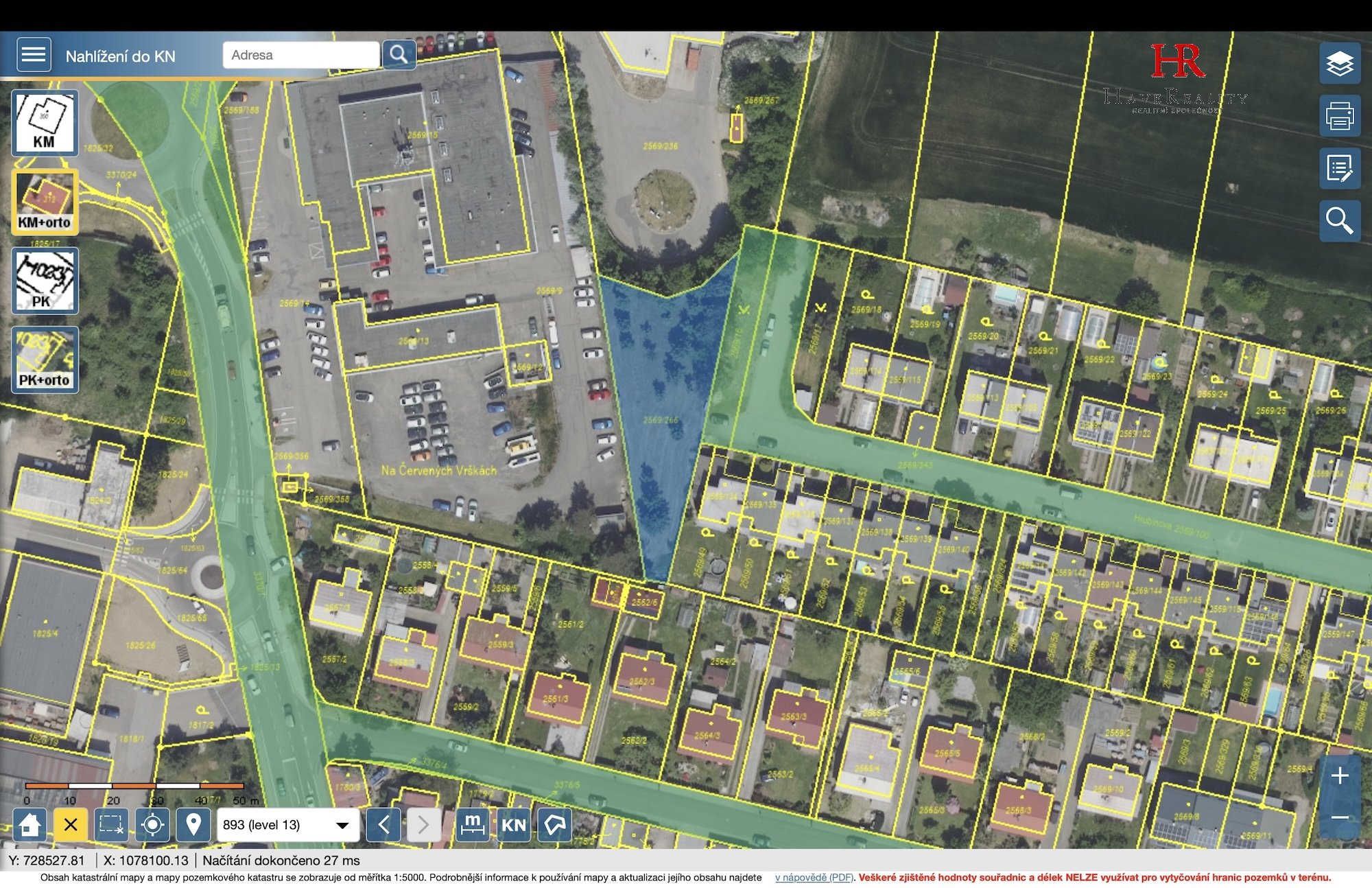Click the Adresa search input field
This screenshot has width=1372, height=888.
(x=300, y=55)
